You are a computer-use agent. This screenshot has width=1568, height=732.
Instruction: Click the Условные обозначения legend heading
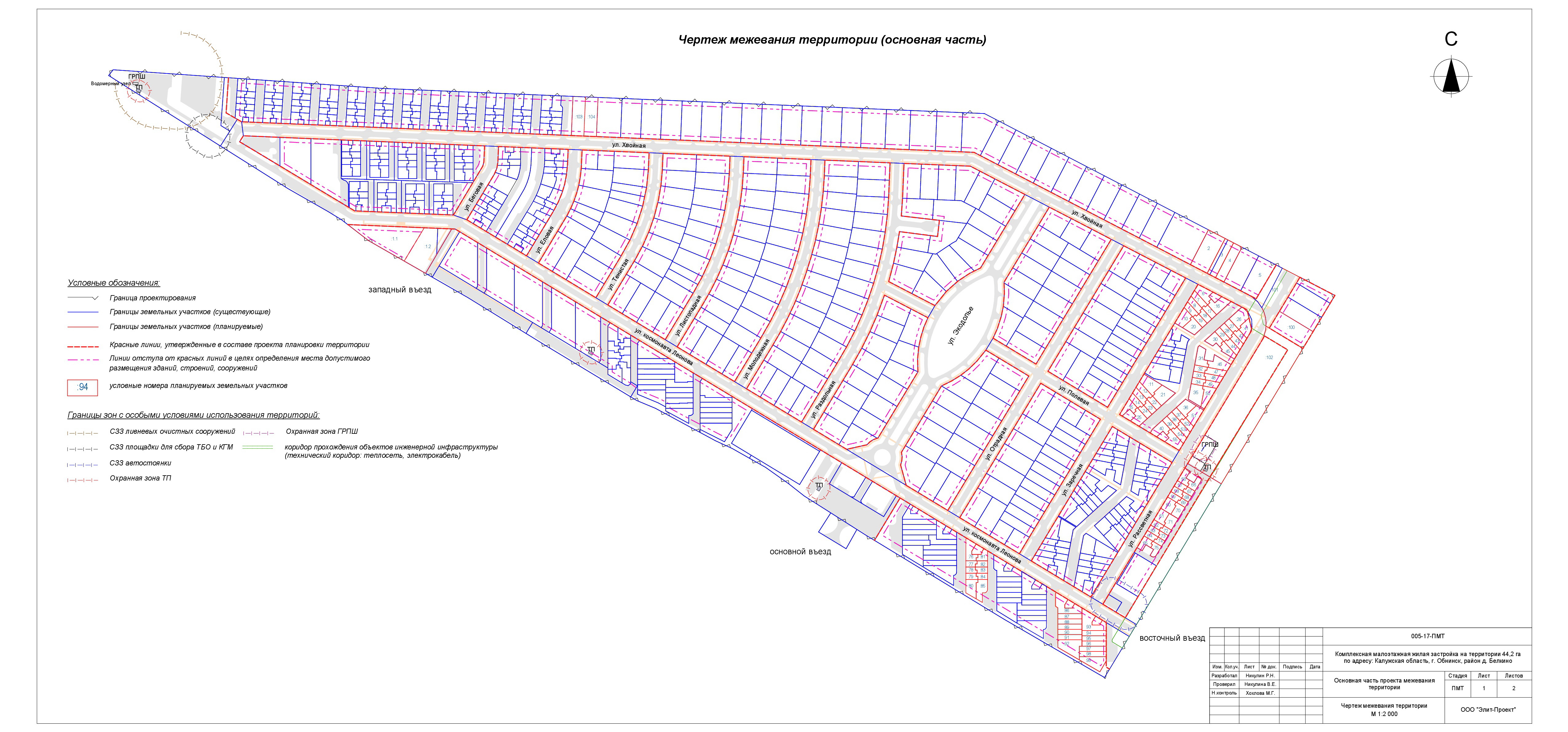pyautogui.click(x=114, y=283)
